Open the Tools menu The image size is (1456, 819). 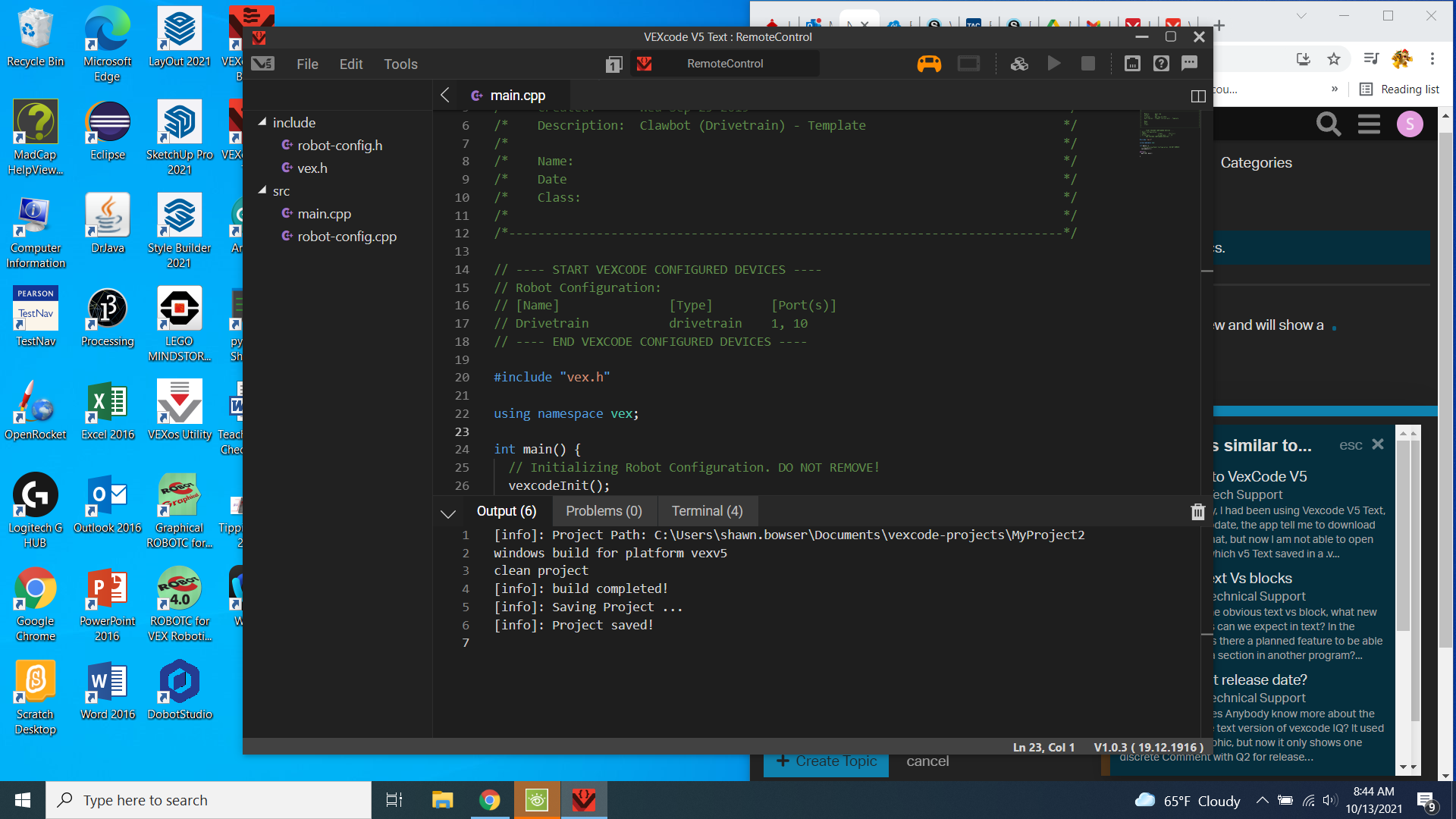400,64
